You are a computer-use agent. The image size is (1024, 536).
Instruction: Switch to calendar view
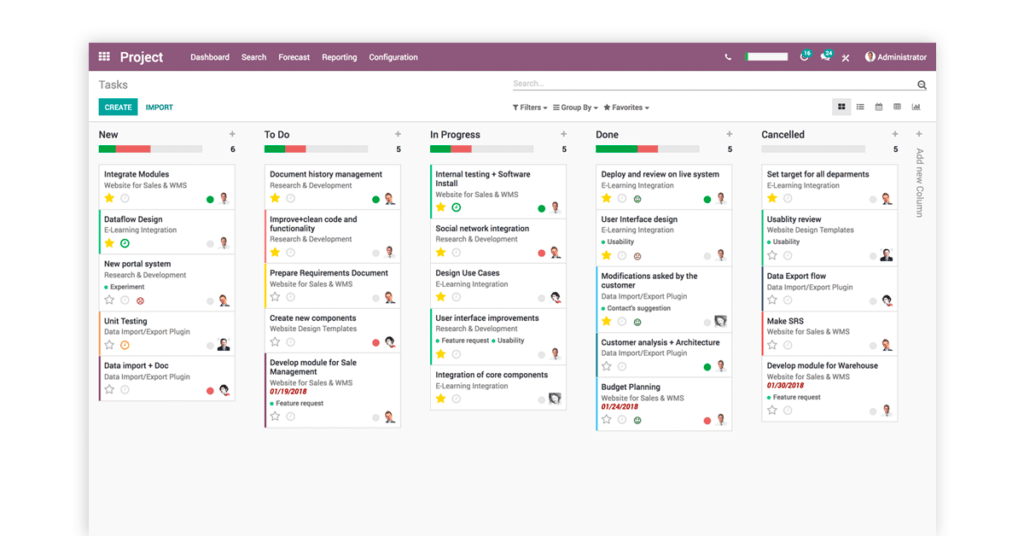coord(879,107)
